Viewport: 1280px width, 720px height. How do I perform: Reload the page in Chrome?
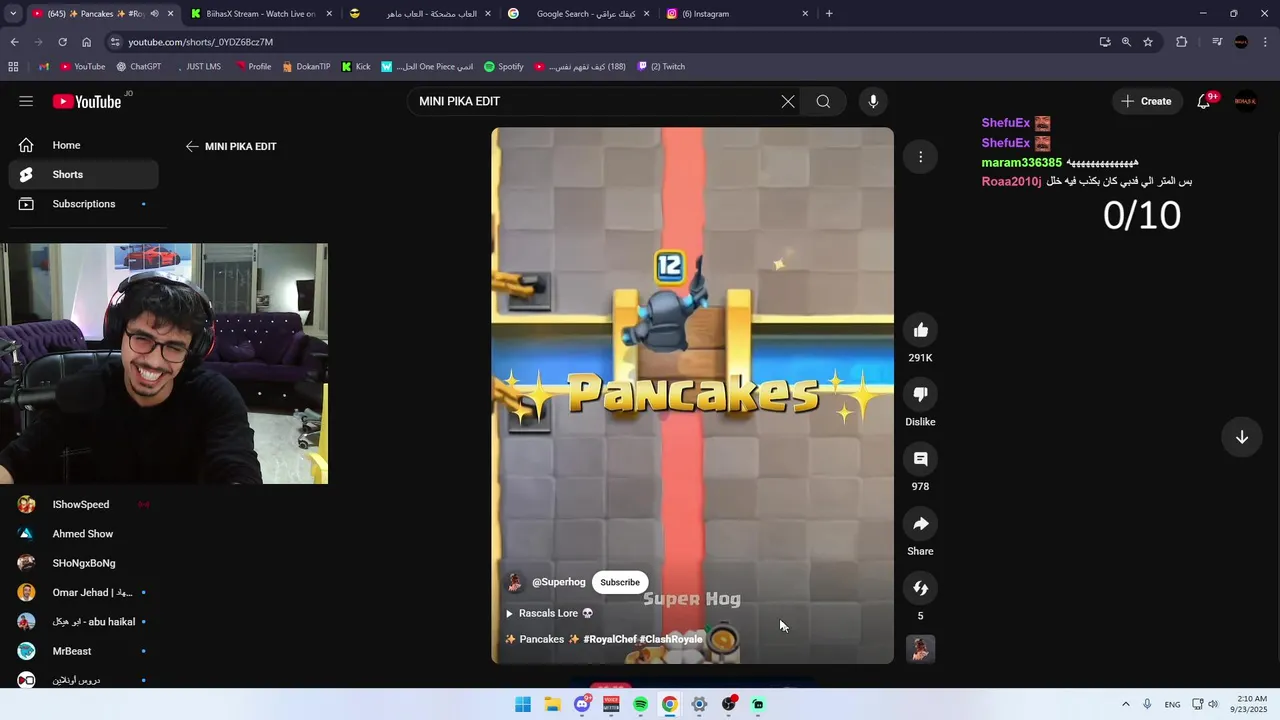coord(62,42)
